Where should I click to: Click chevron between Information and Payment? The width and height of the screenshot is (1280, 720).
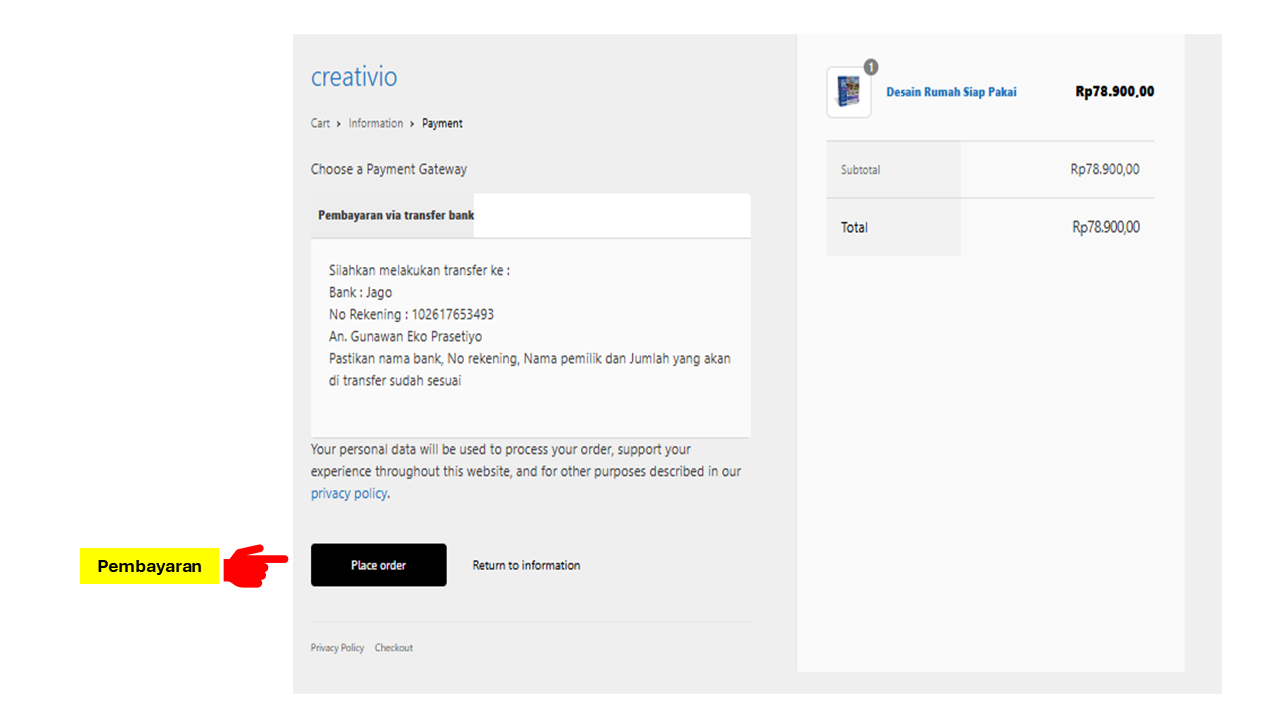tap(412, 124)
